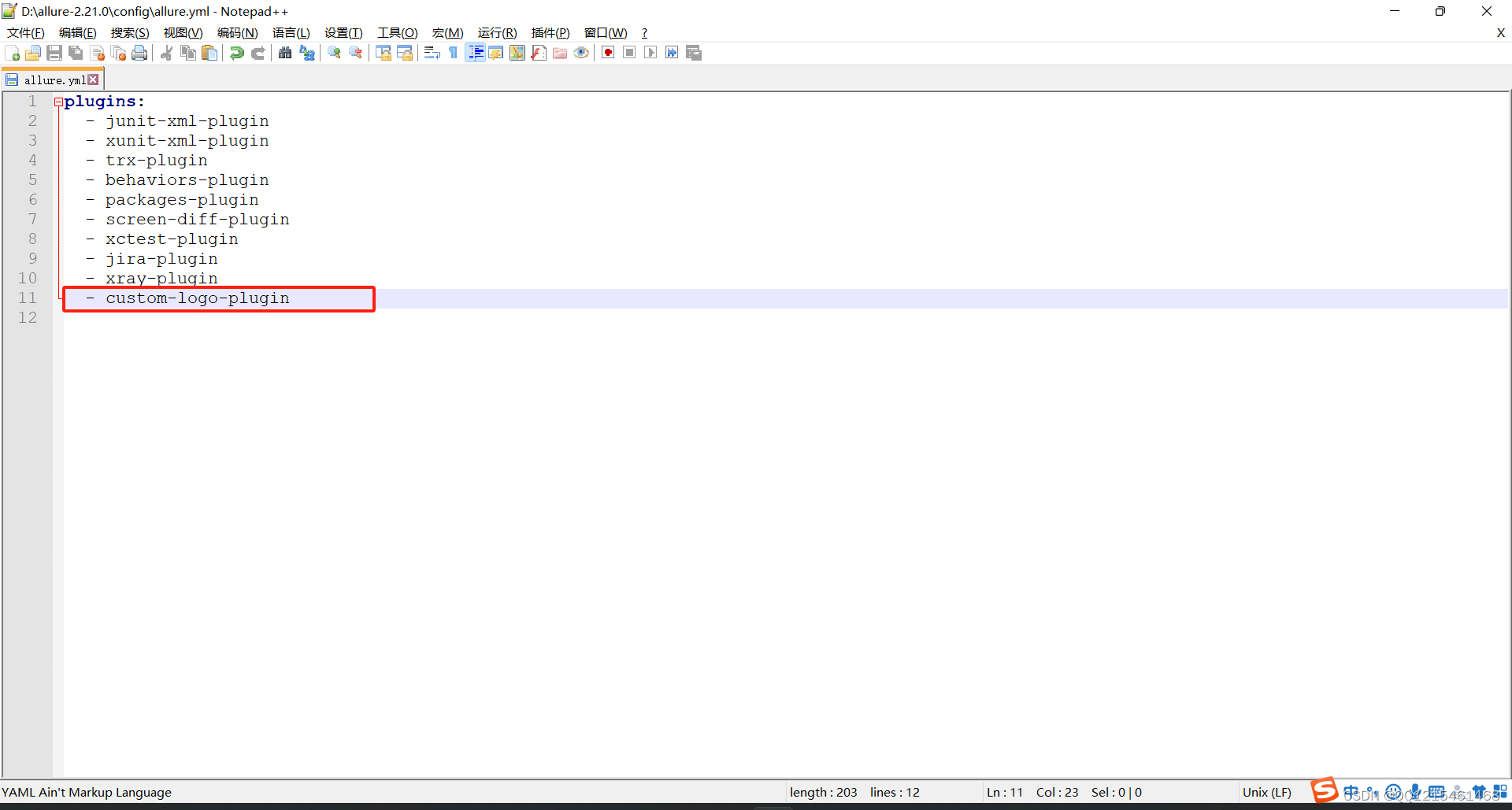Screen dimensions: 1512x810
Task: Click the Playback macro icon
Action: (x=650, y=53)
